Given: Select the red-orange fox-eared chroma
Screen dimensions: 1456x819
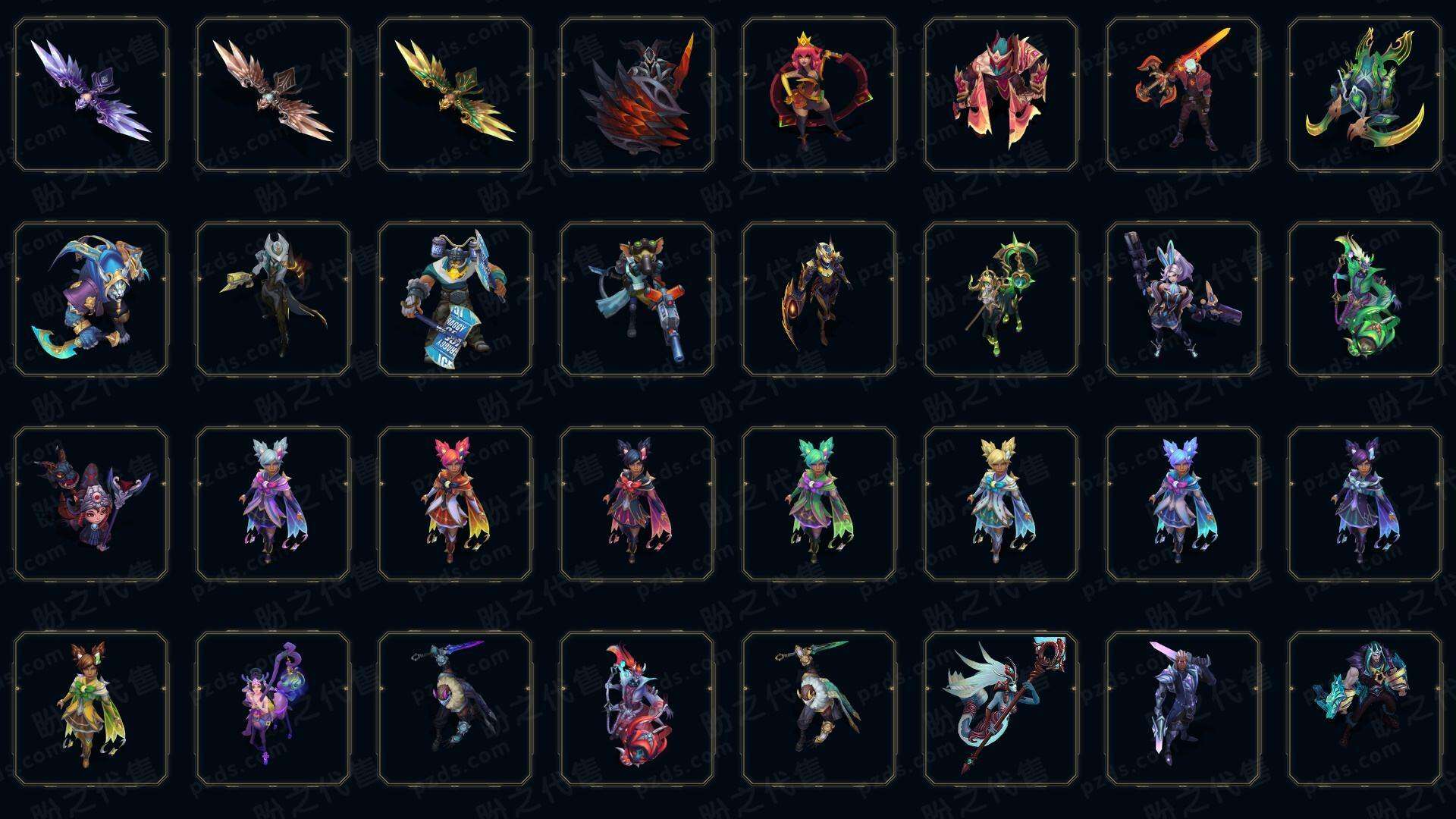Looking at the screenshot, I should 455,504.
